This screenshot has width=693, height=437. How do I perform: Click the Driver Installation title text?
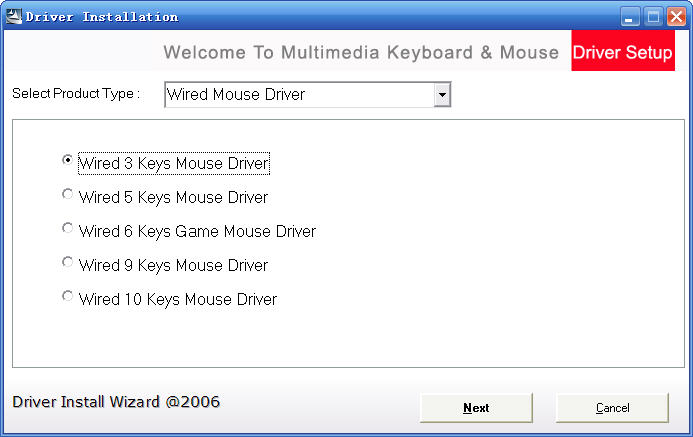tap(102, 16)
